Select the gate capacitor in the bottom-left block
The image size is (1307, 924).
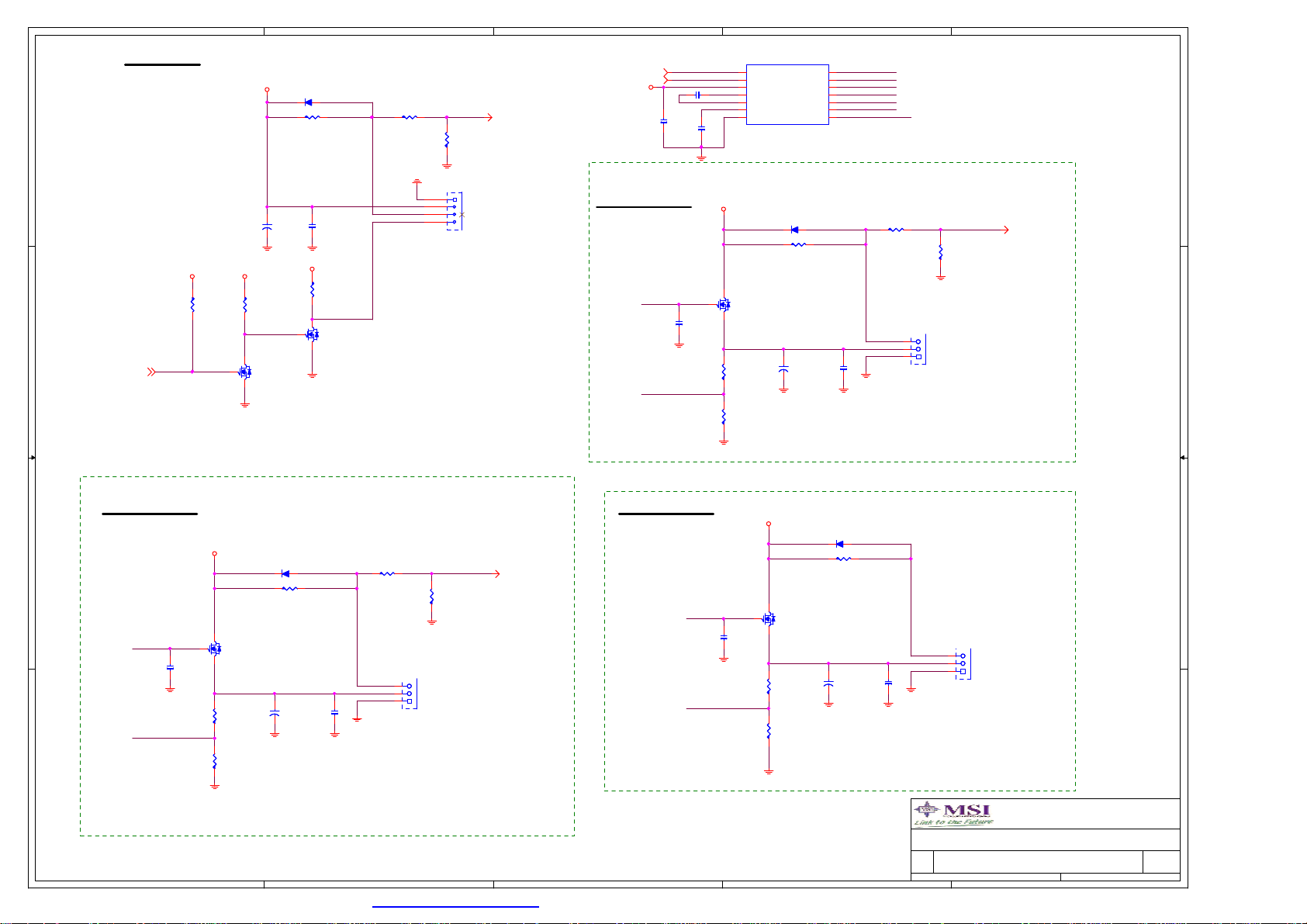click(170, 667)
